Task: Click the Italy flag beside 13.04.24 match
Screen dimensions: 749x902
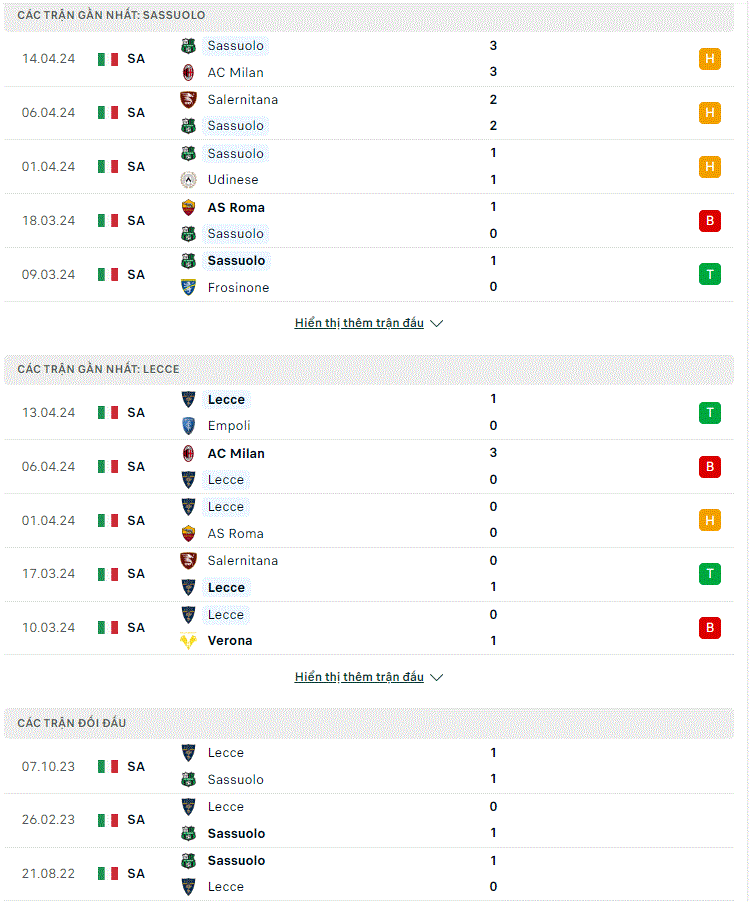Action: click(108, 412)
